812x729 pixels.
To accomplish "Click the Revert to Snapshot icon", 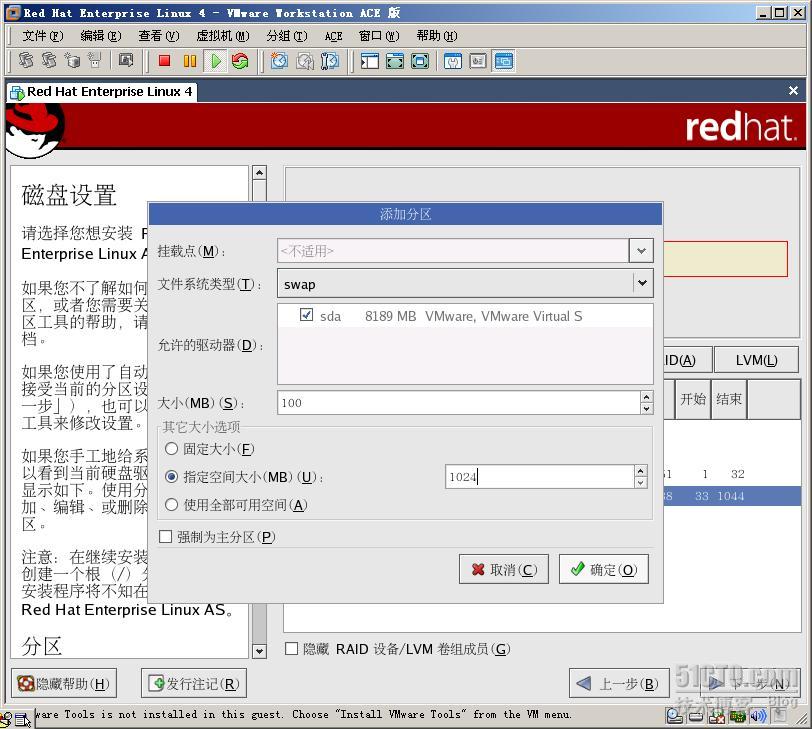I will pyautogui.click(x=305, y=61).
